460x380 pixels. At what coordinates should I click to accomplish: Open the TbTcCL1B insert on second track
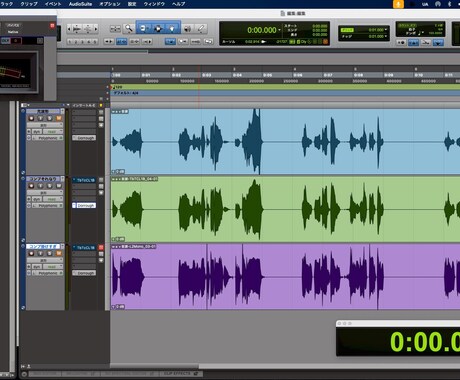pos(84,180)
